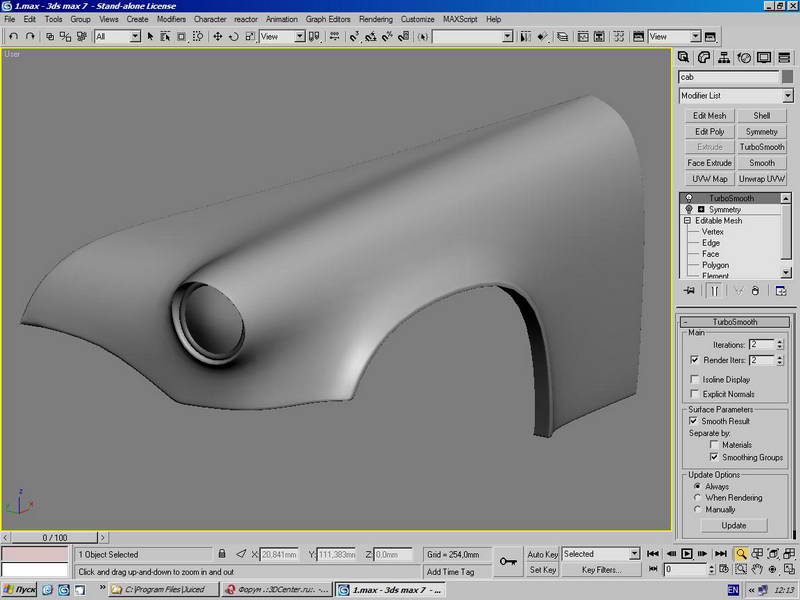Open the Modifier List dropdown
Screen dimensions: 800x600
click(736, 95)
